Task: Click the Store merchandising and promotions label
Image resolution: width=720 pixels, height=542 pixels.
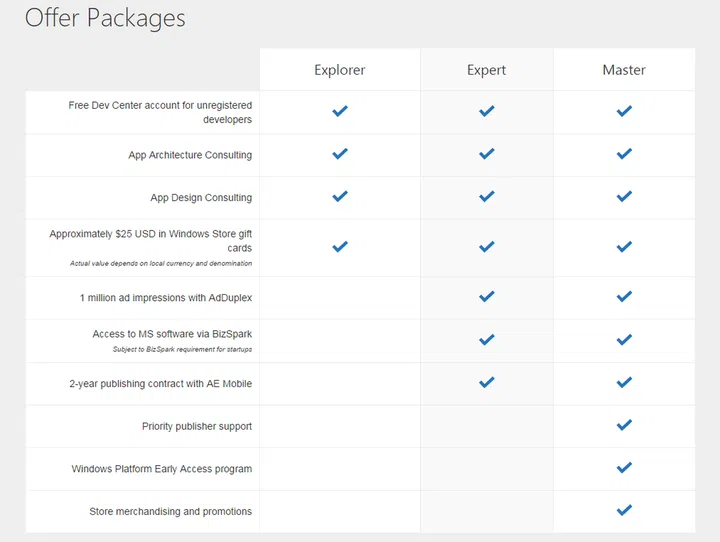Action: (x=170, y=512)
